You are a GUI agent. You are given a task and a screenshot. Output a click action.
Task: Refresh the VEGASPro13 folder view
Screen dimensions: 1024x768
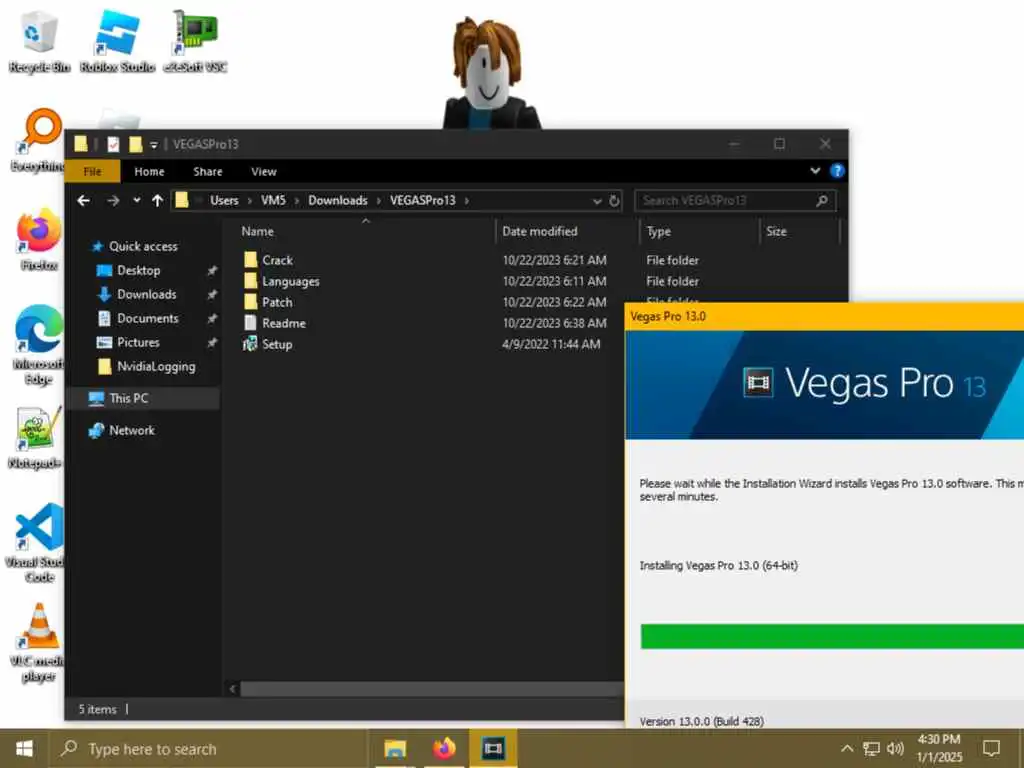614,200
